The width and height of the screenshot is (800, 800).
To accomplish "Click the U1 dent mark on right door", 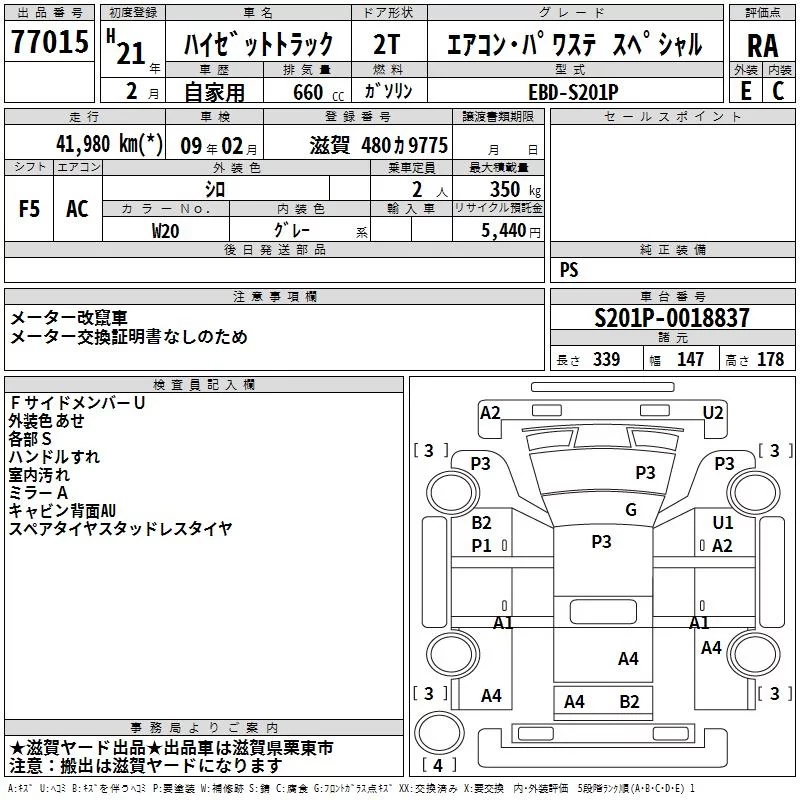I will coord(723,523).
